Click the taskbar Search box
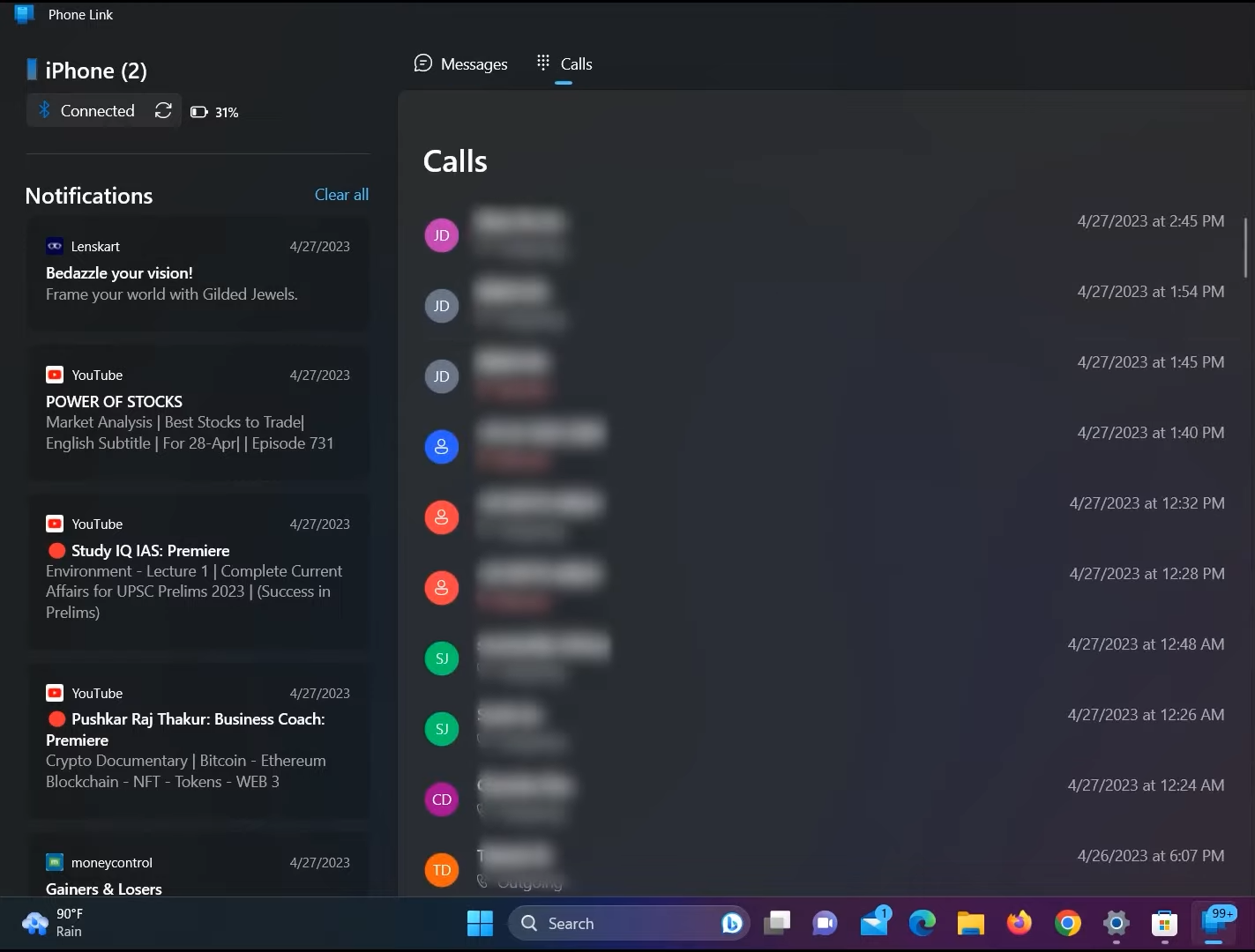Screen dimensions: 1255x952 coord(629,923)
